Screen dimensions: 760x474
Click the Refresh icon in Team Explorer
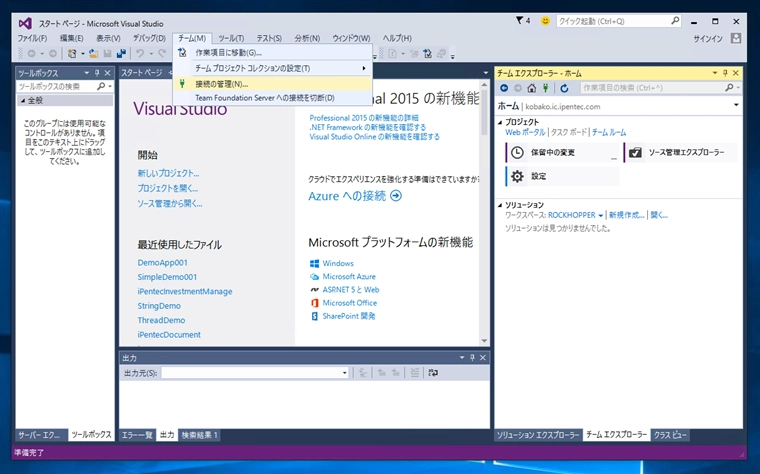[x=564, y=88]
